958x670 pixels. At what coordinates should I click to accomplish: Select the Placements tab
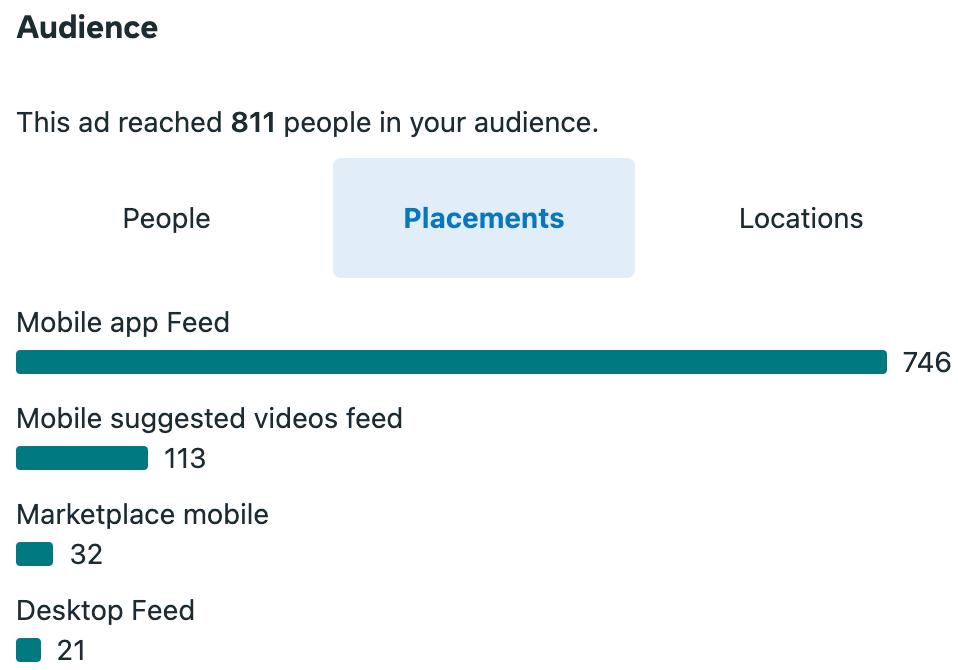click(483, 218)
